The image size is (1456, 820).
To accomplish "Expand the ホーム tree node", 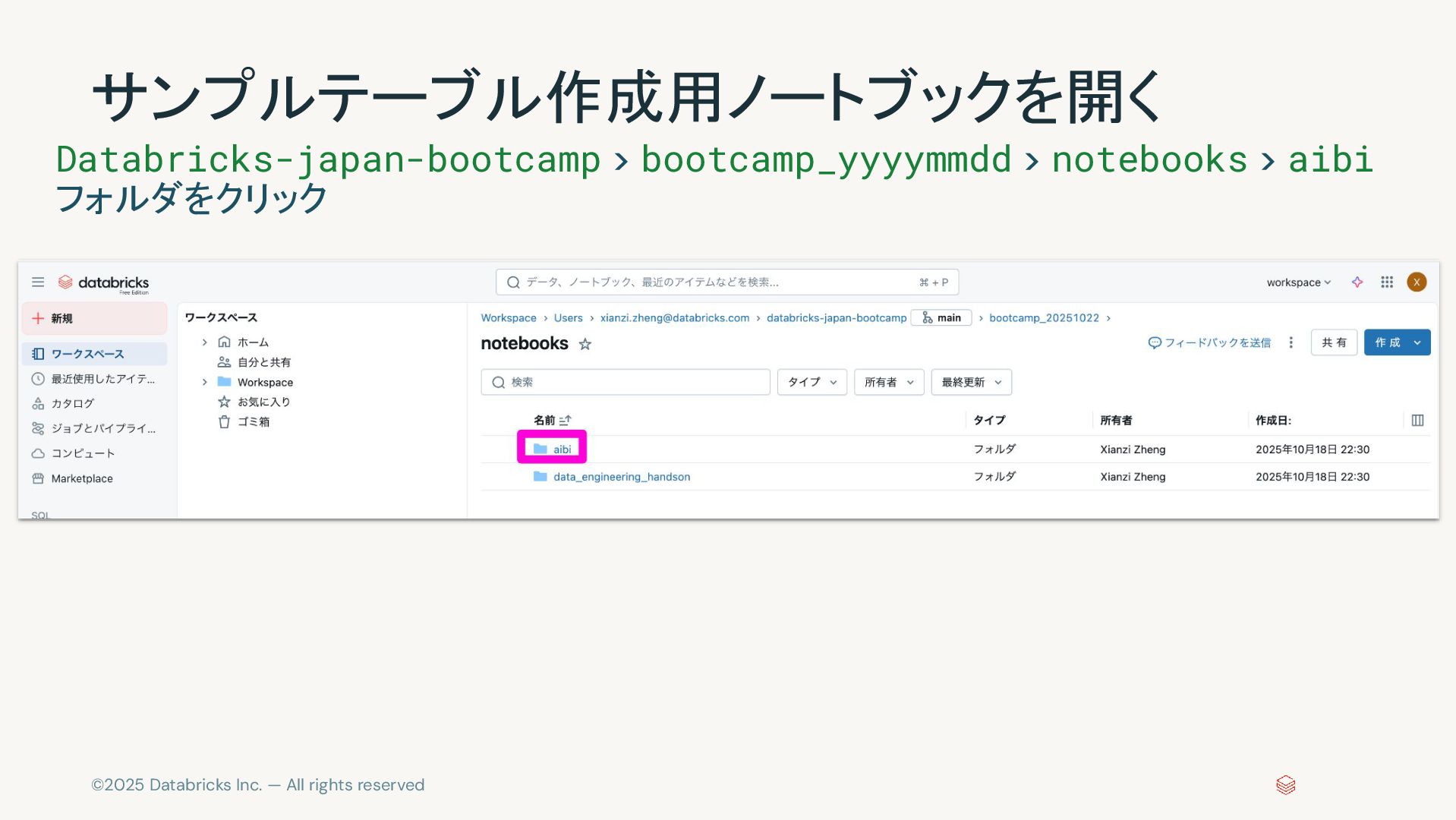I will 204,342.
